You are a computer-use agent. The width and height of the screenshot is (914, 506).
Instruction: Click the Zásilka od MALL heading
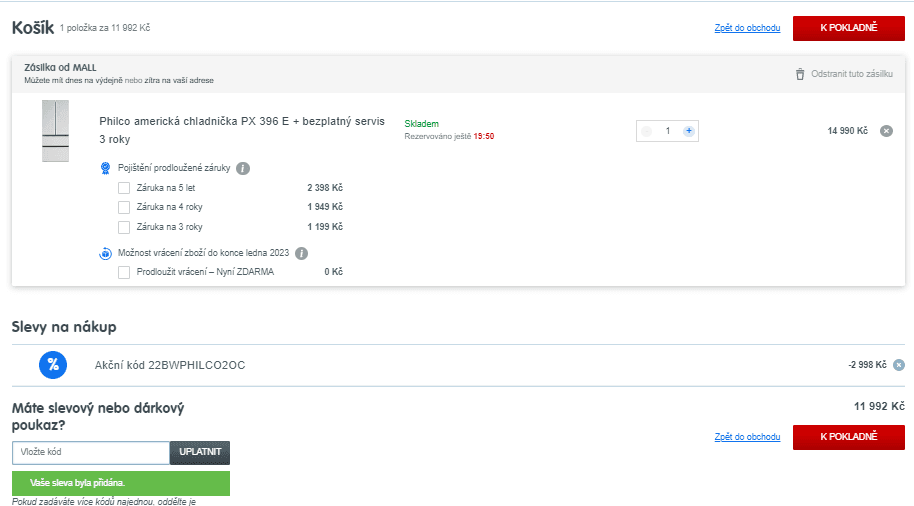61,68
